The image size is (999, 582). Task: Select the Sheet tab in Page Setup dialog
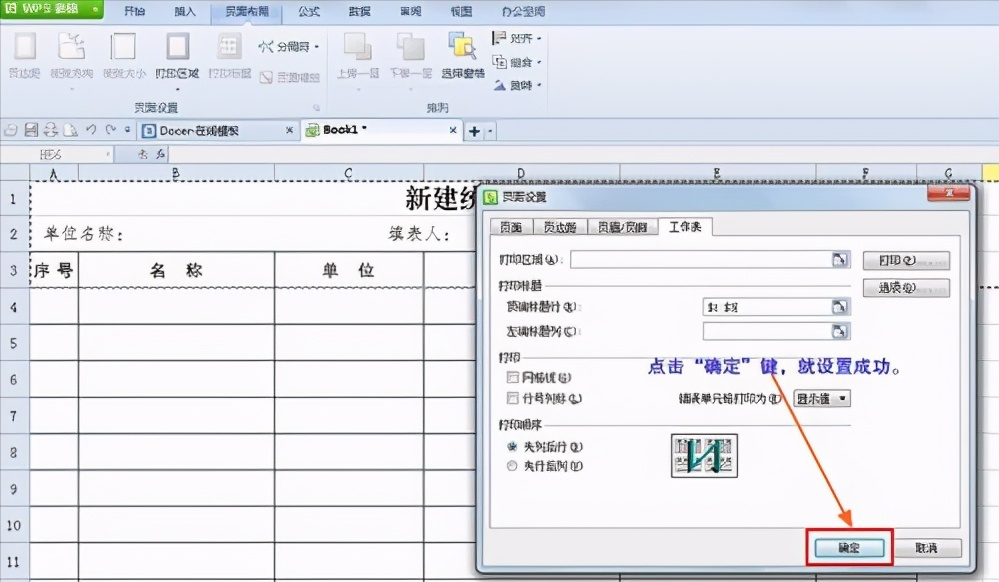coord(686,226)
